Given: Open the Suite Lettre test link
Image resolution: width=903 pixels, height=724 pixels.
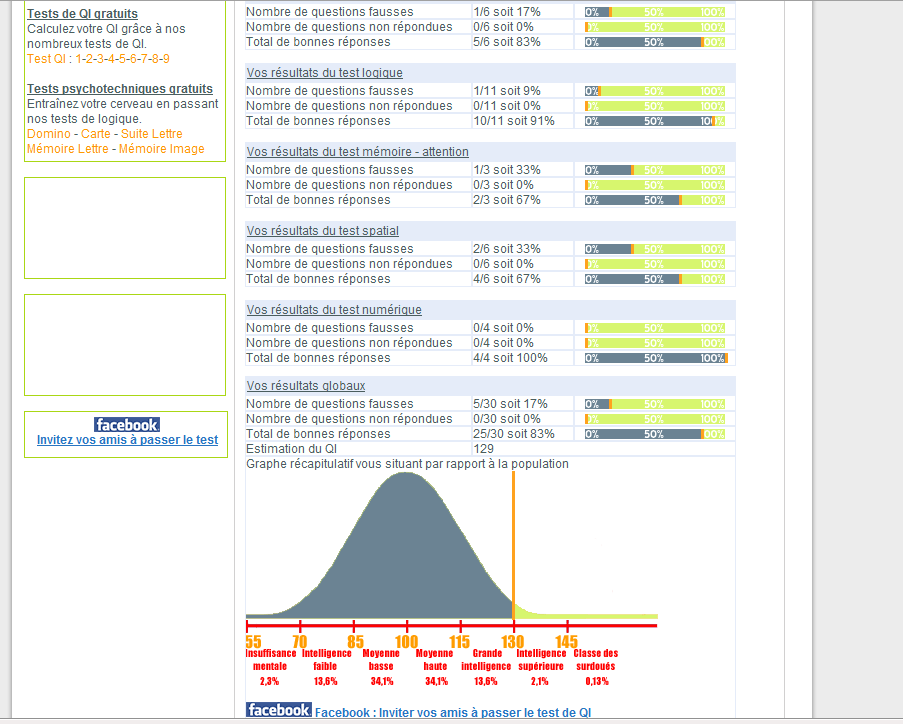Looking at the screenshot, I should pyautogui.click(x=151, y=134).
